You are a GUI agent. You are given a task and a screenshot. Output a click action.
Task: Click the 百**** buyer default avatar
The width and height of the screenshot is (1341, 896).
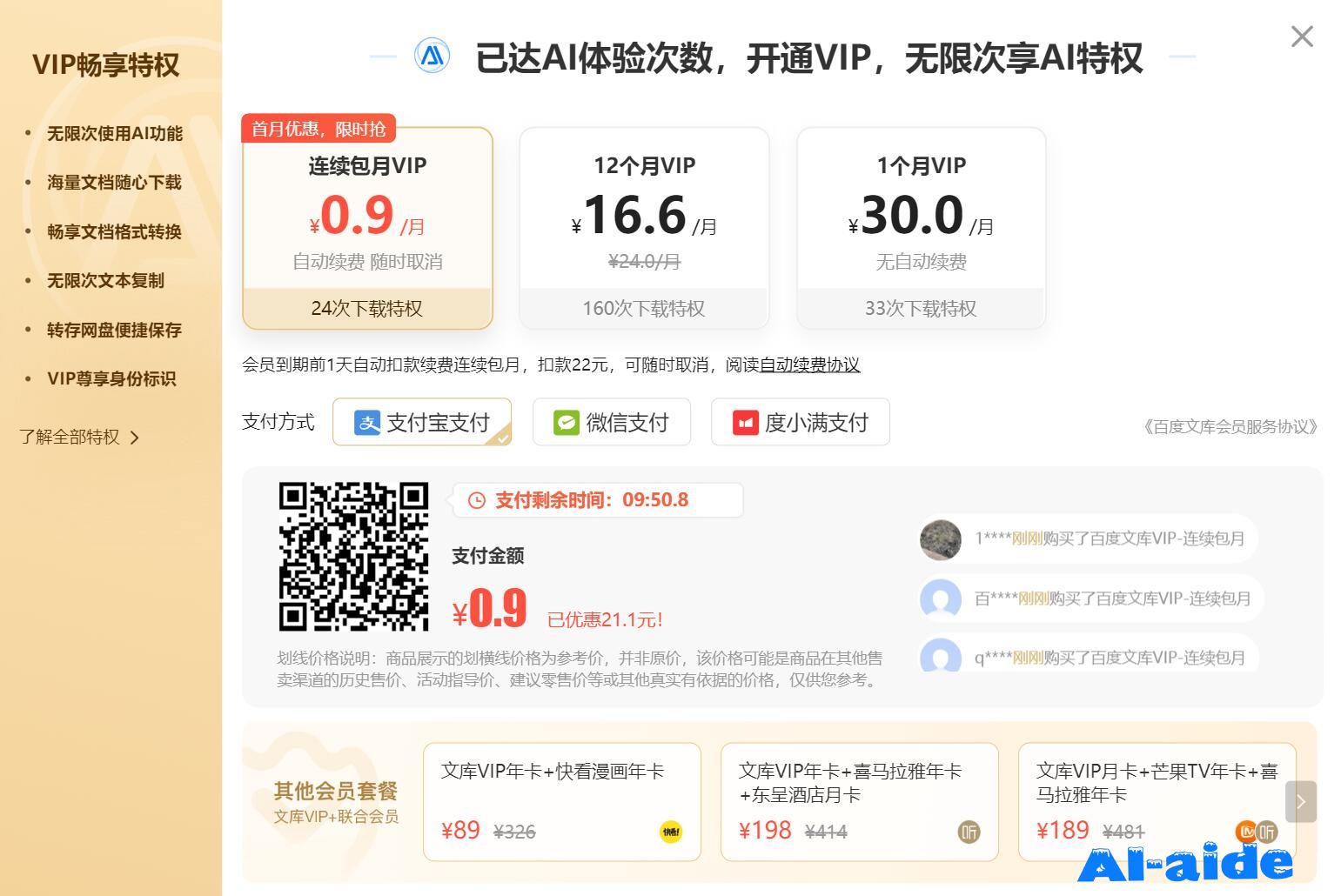click(x=941, y=598)
